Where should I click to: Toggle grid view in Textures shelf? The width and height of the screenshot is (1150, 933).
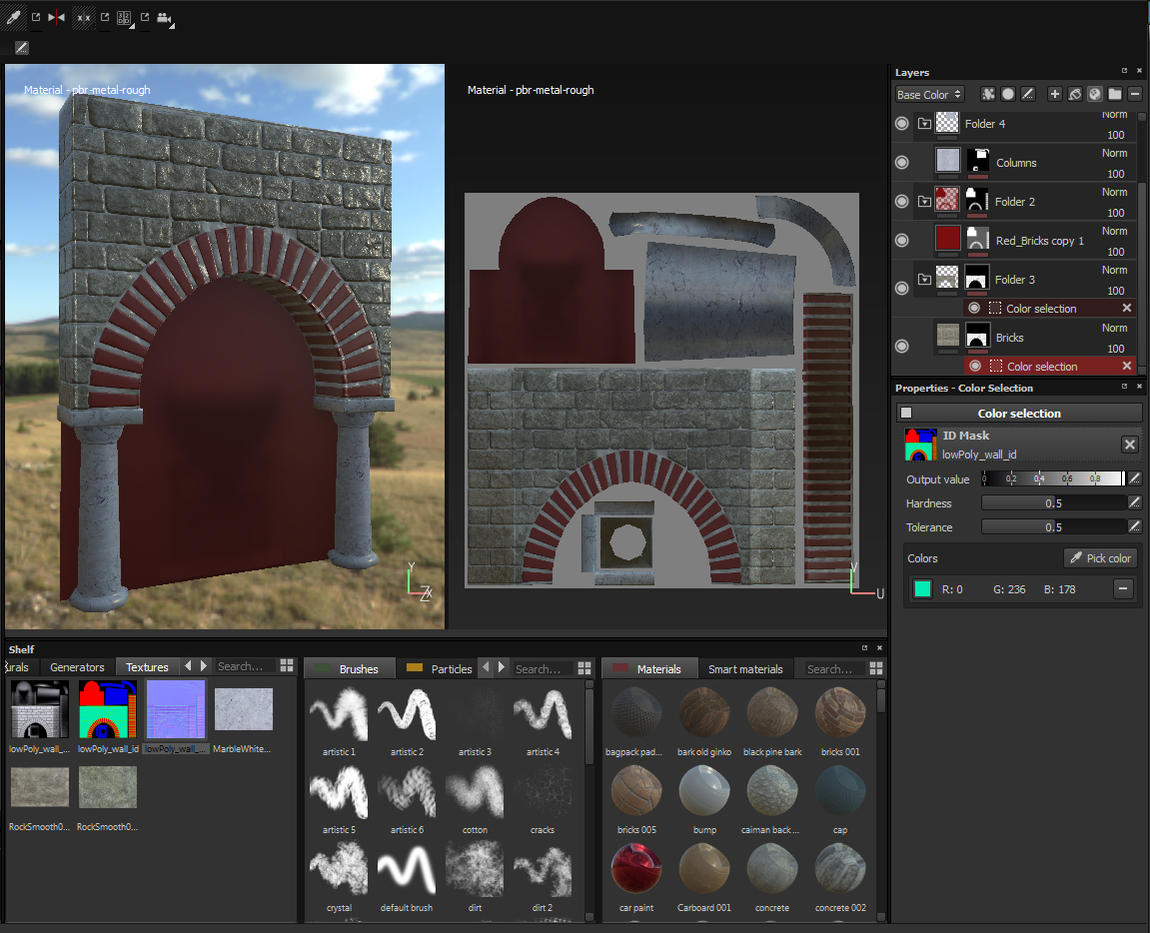(x=287, y=666)
